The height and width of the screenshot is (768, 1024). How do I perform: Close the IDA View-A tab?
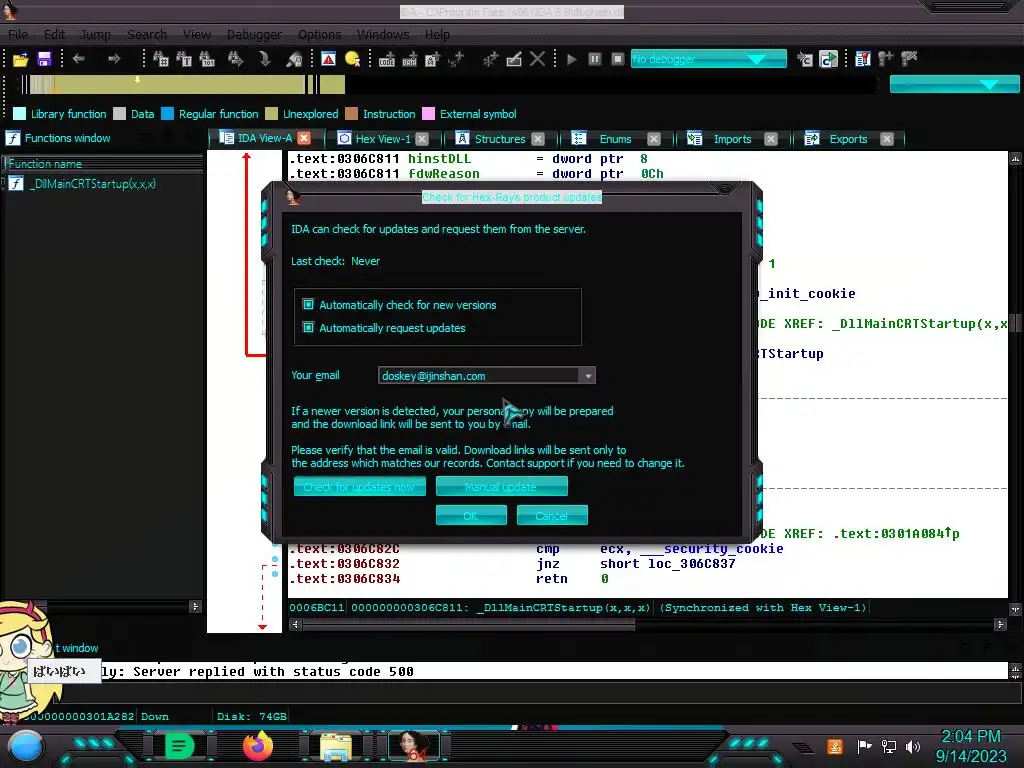point(304,138)
